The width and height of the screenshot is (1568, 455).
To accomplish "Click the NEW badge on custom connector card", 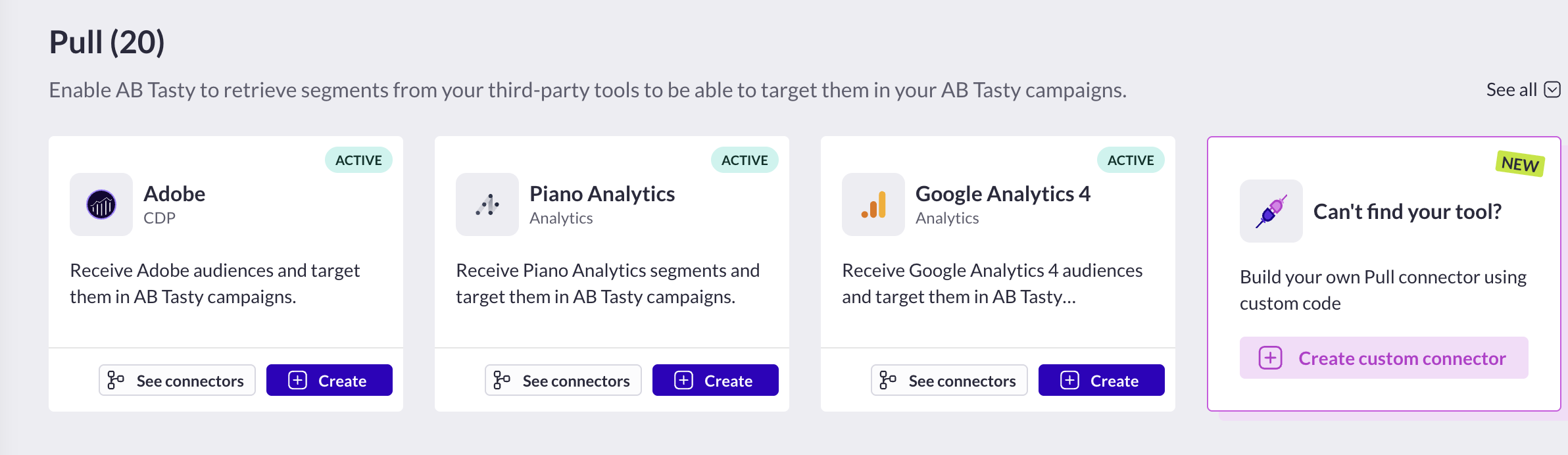I will click(1520, 164).
